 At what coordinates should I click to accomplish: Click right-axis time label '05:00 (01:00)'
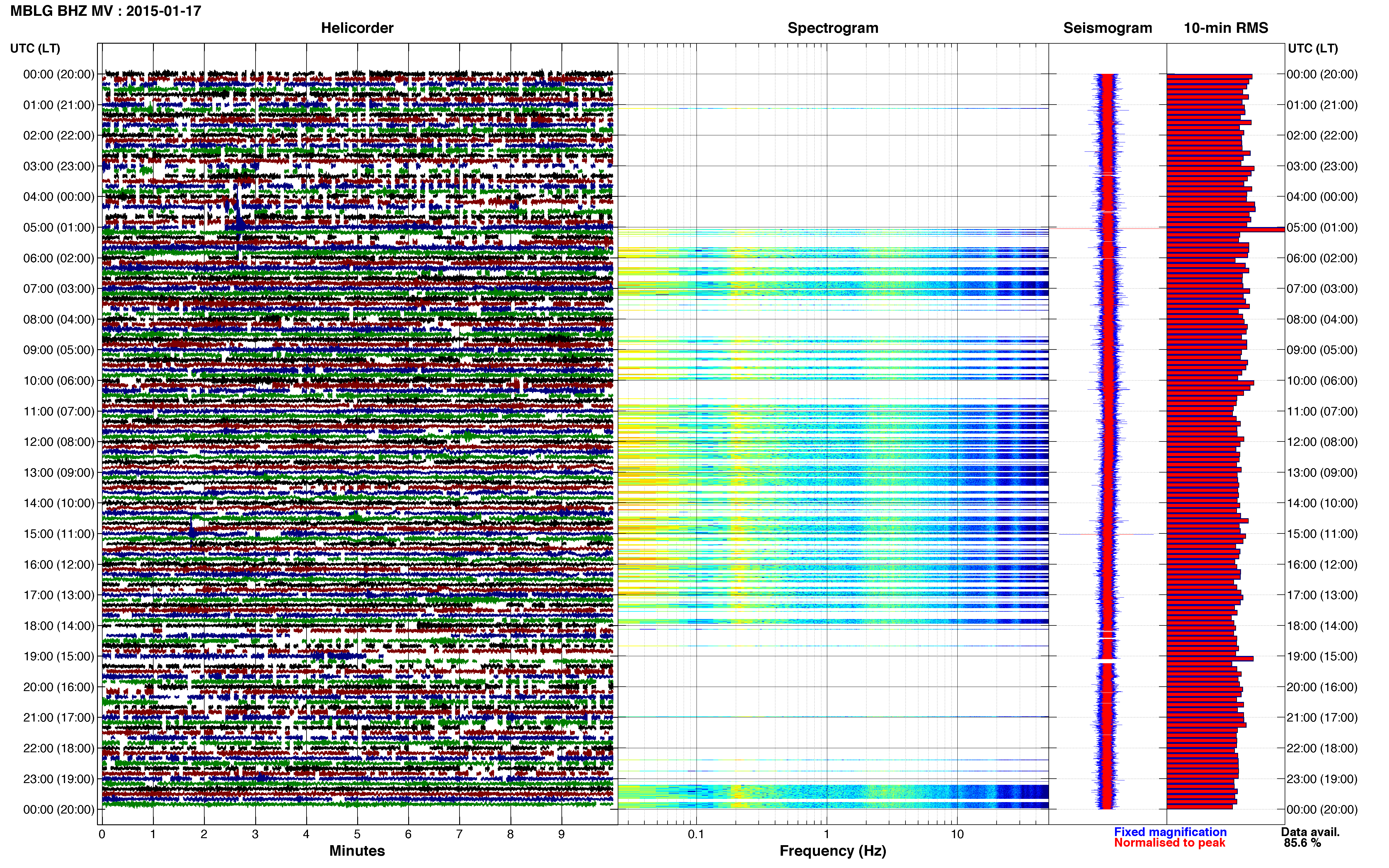[x=1322, y=227]
